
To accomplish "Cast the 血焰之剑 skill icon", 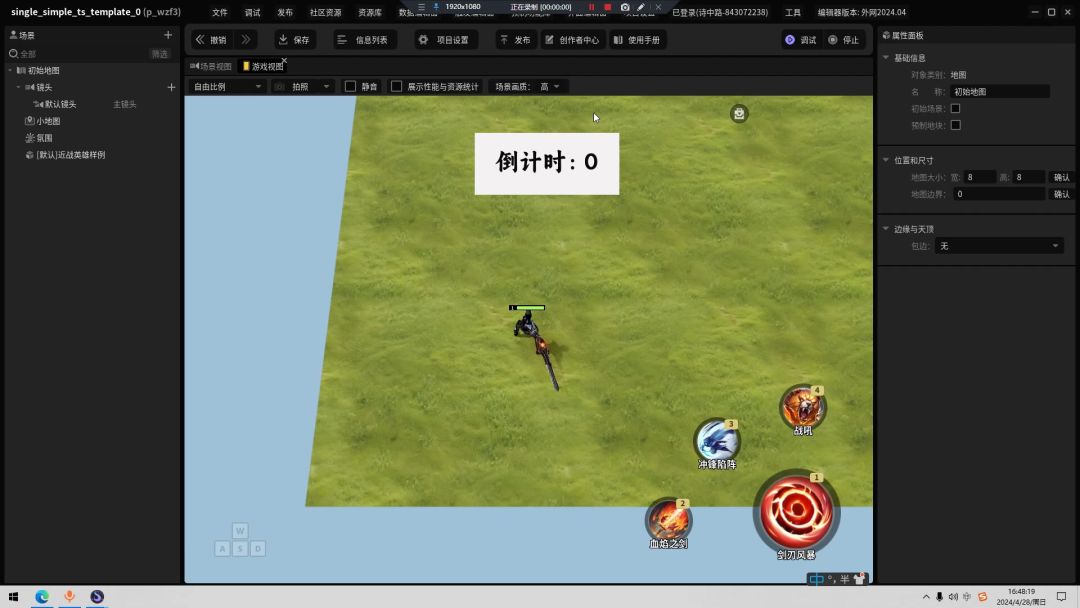I will pos(668,519).
